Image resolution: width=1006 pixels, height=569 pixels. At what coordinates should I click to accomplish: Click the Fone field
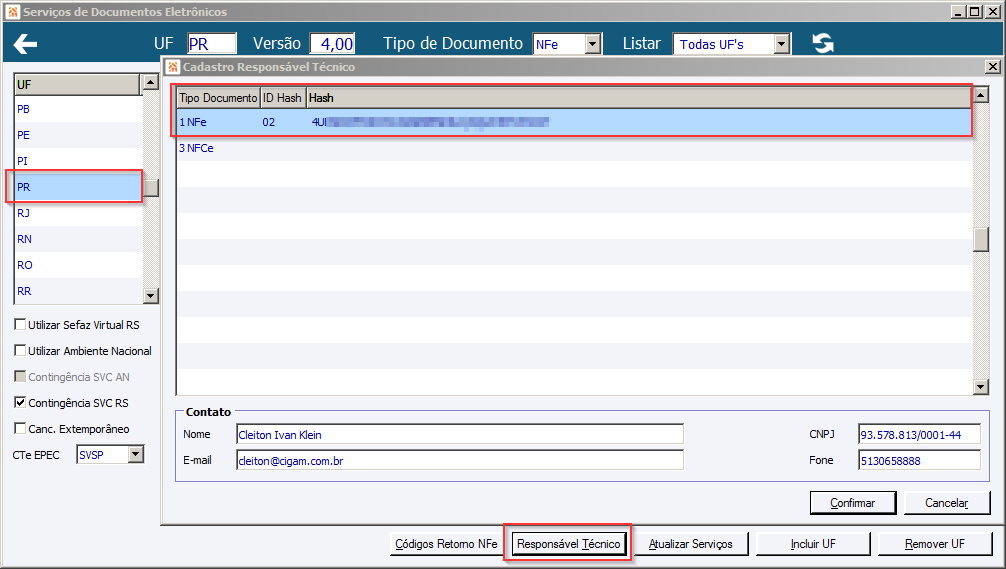(919, 461)
